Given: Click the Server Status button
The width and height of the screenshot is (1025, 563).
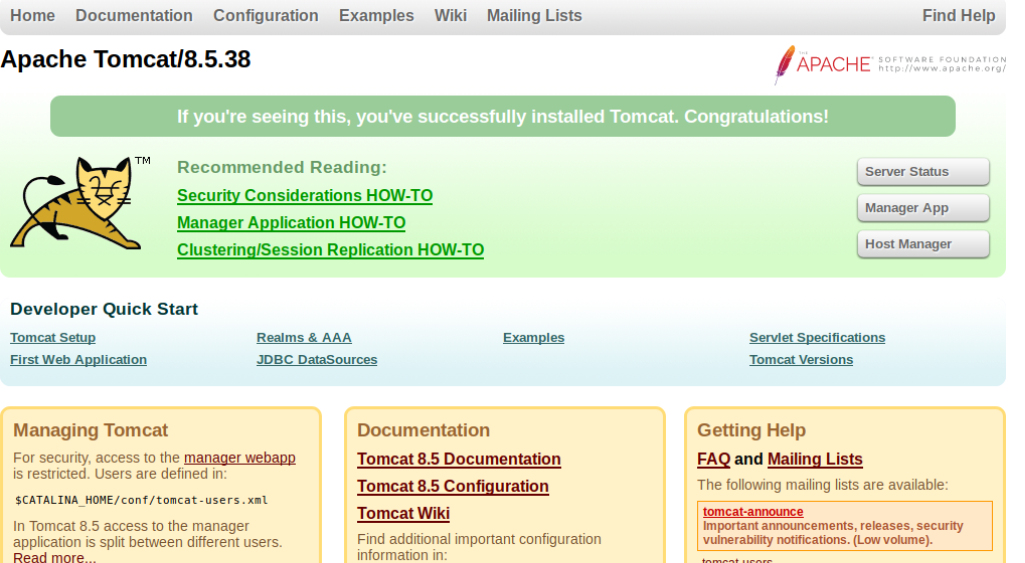Looking at the screenshot, I should [x=923, y=171].
